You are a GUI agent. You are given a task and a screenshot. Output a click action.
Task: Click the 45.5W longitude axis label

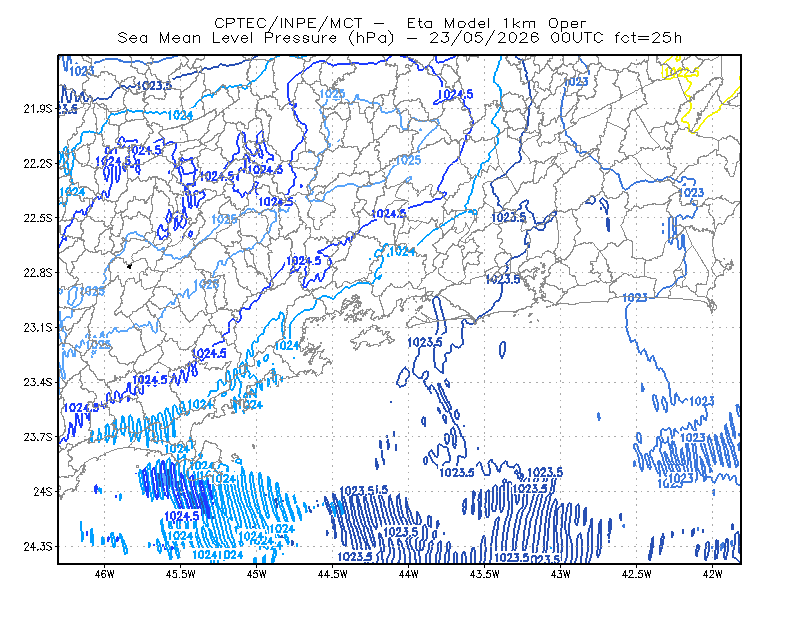coord(181,574)
